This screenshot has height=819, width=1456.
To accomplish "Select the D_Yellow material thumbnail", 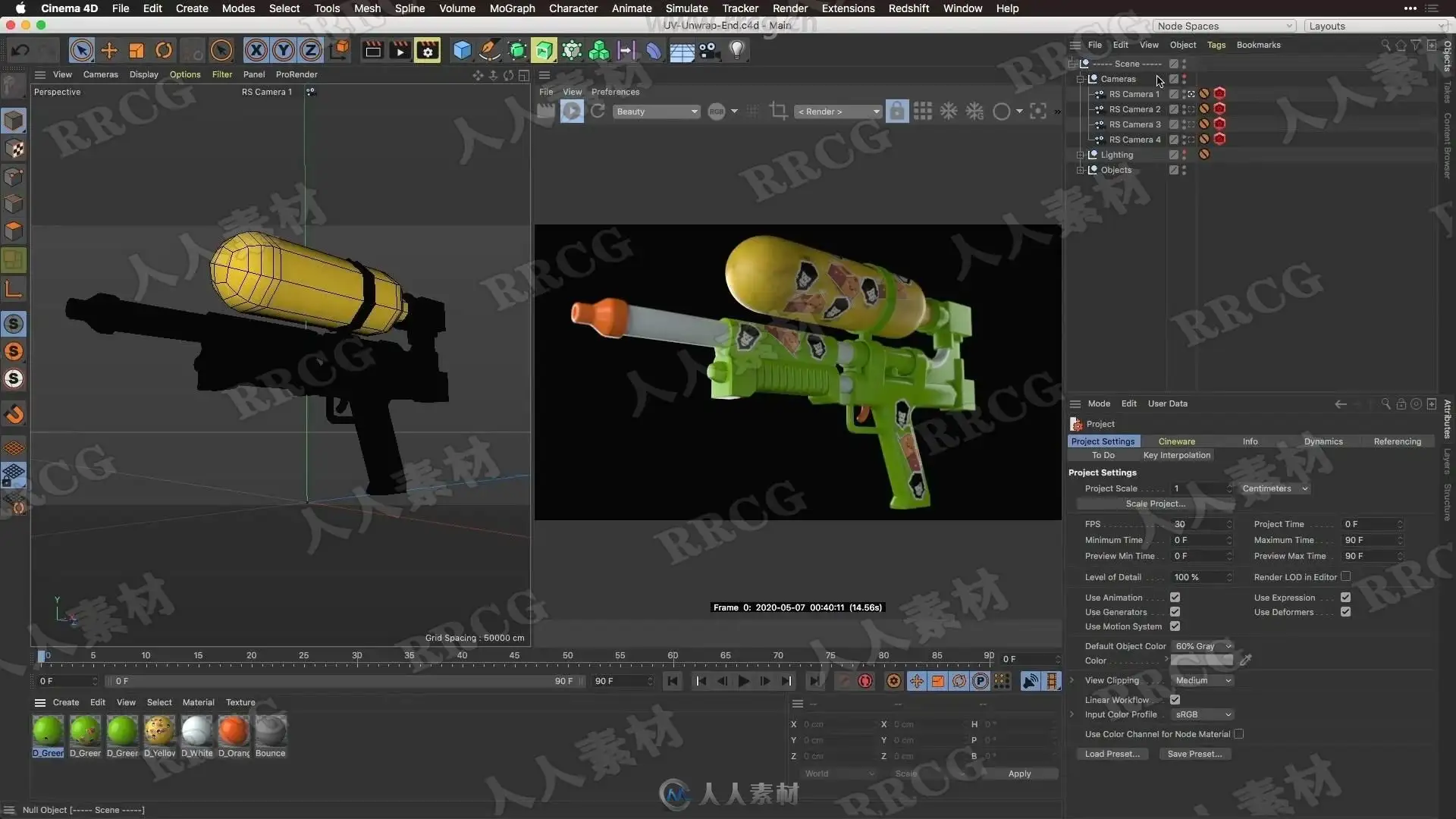I will 159,730.
